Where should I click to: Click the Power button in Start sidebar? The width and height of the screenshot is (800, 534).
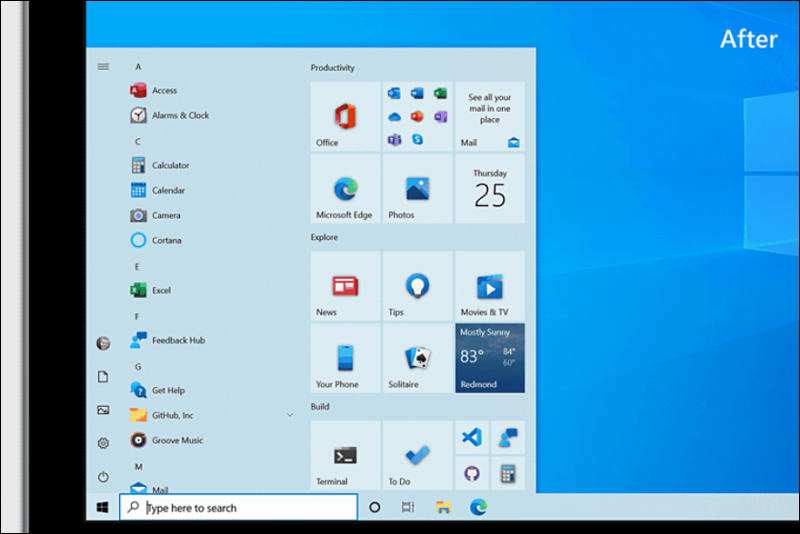103,477
